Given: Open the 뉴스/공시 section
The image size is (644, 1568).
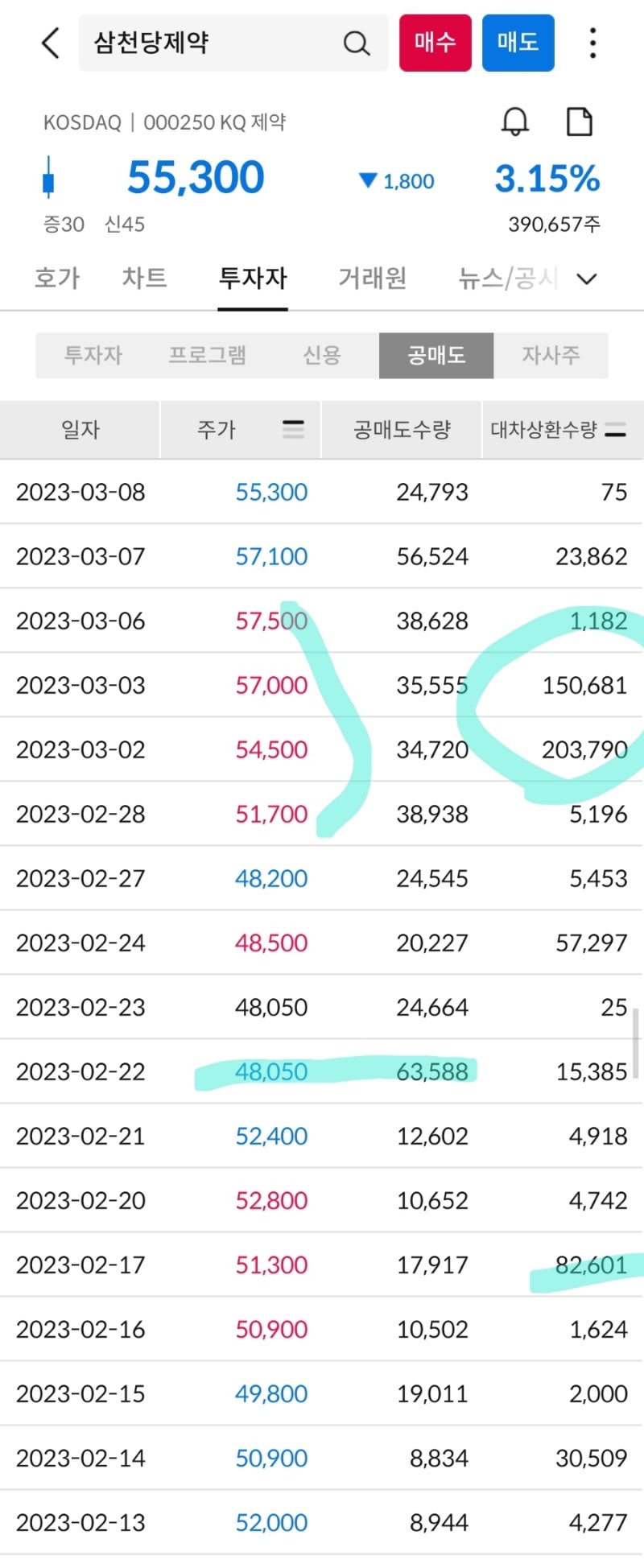Looking at the screenshot, I should pos(505,279).
